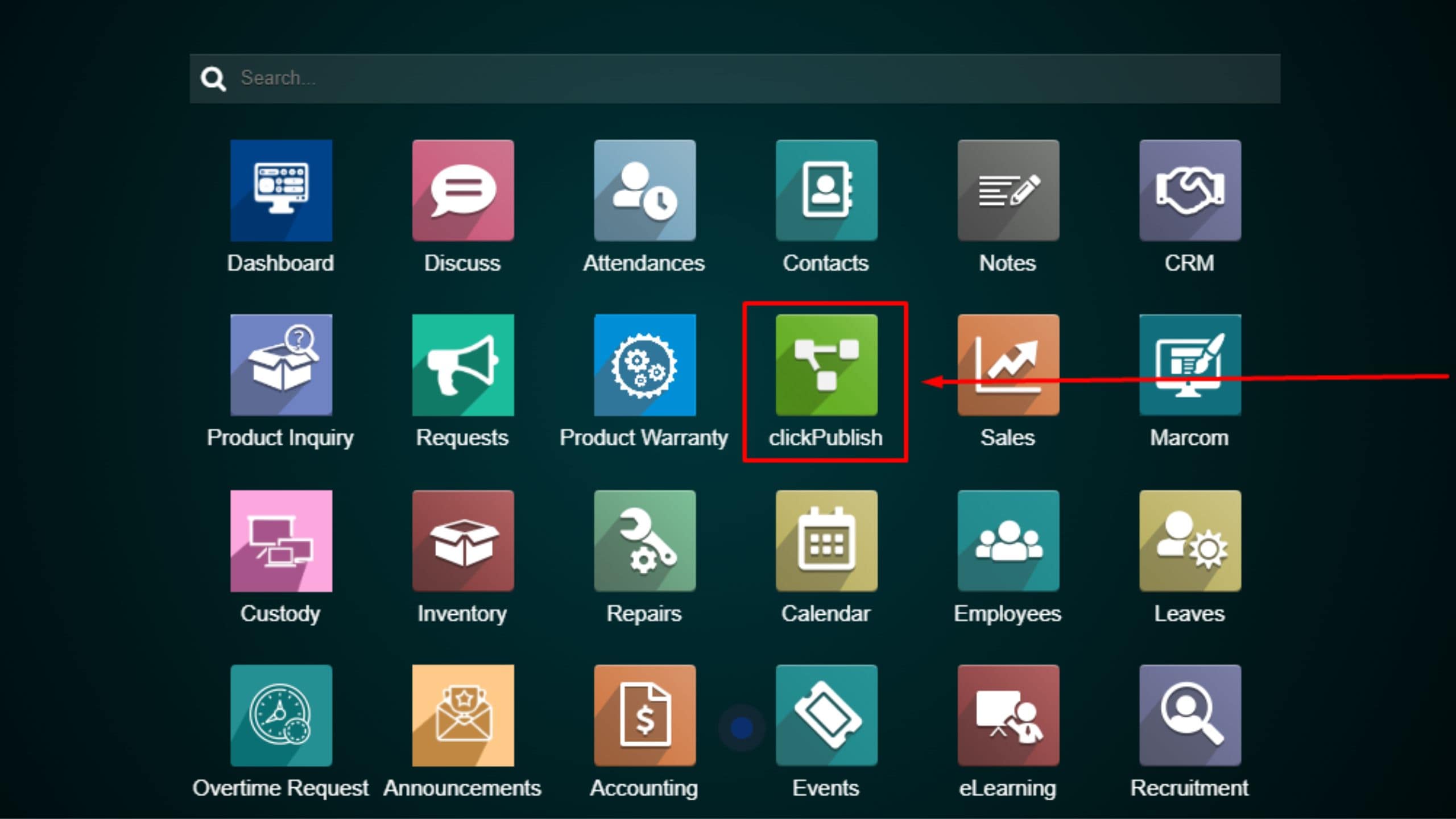Launch the Accounting app

[645, 715]
